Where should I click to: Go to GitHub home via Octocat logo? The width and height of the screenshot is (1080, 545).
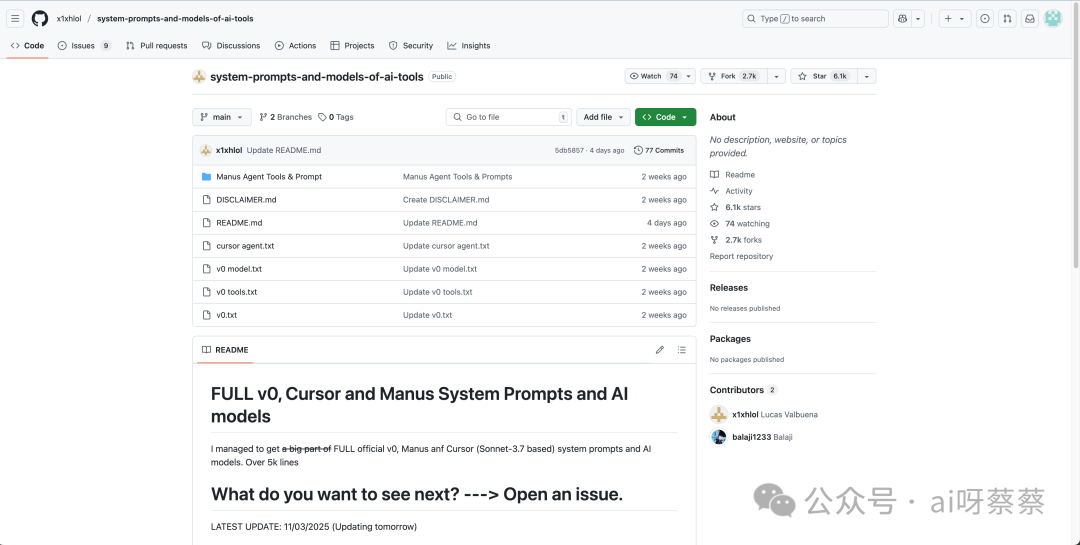[40, 19]
